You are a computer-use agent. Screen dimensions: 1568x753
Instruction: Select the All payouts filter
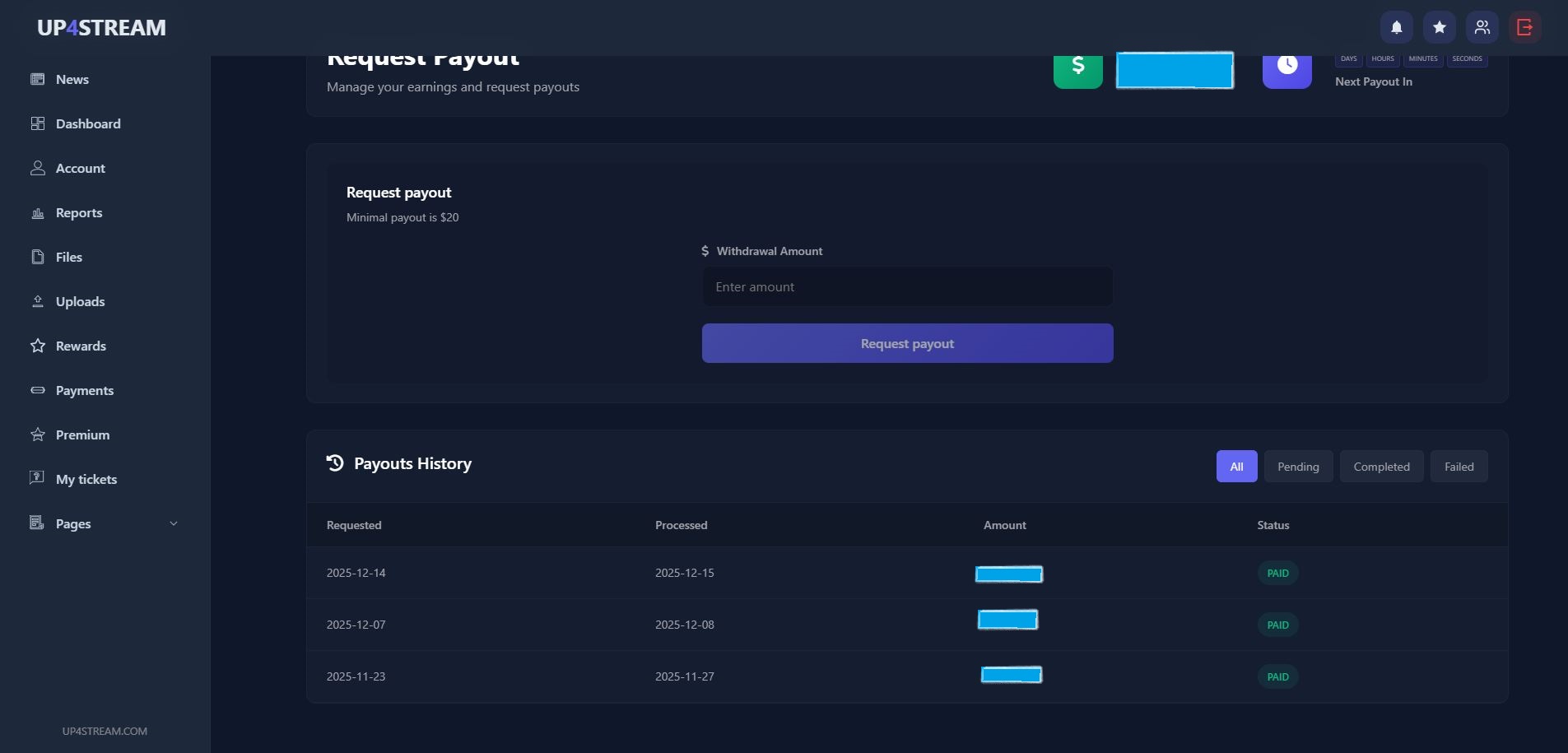pos(1236,467)
